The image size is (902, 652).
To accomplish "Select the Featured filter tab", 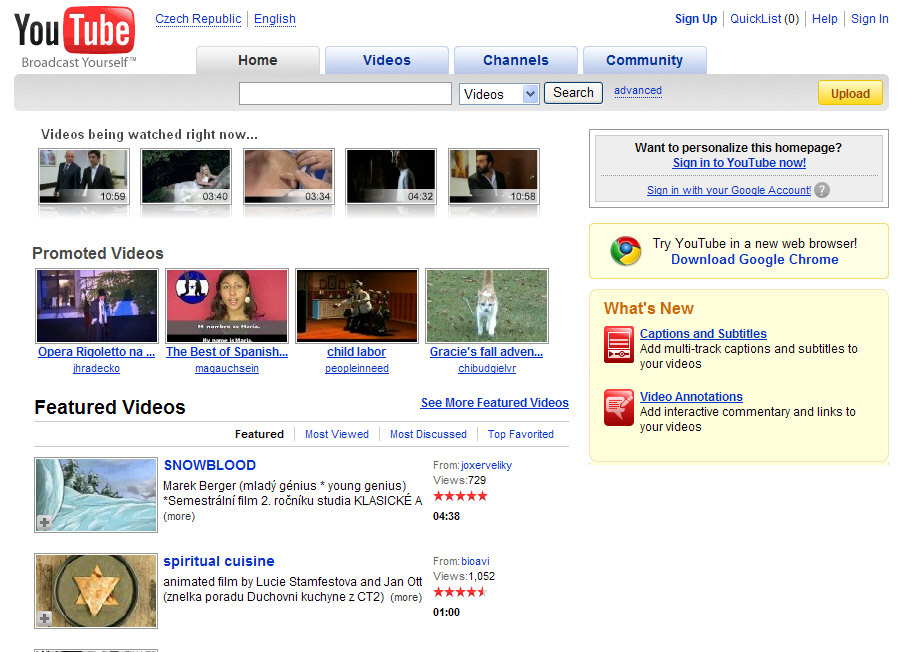I will [259, 434].
